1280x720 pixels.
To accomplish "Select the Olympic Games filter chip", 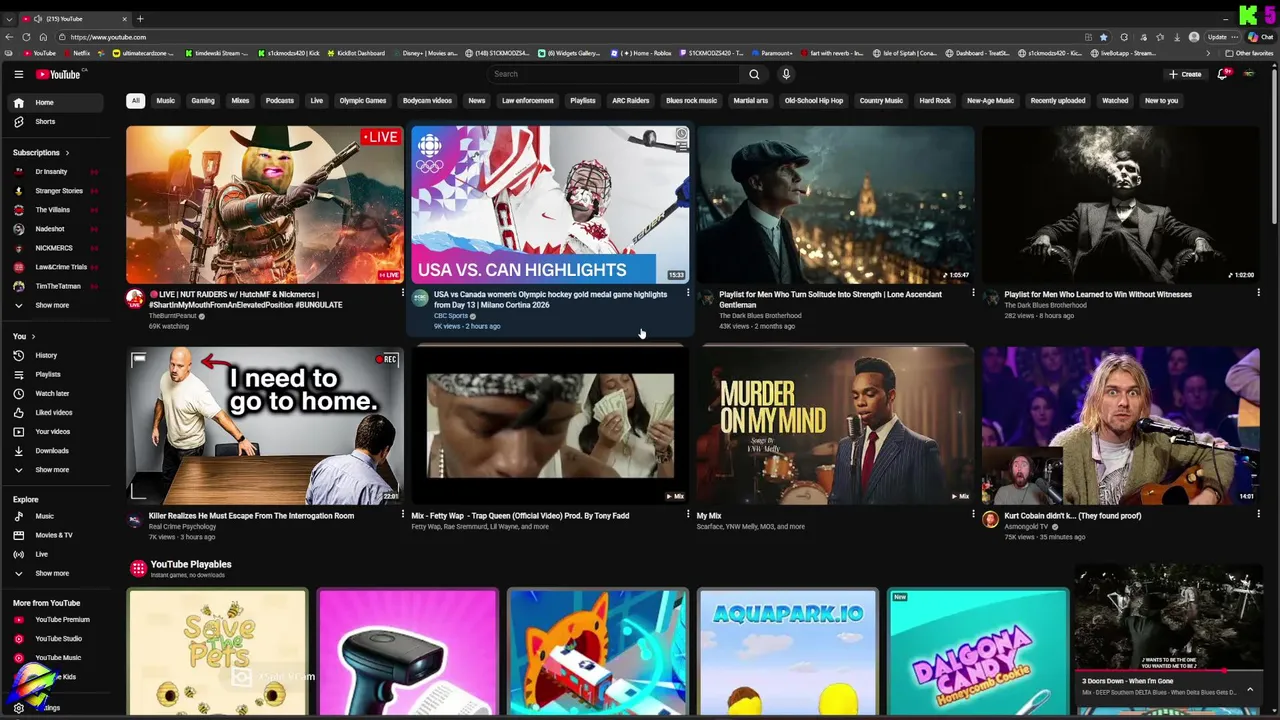I will (363, 100).
